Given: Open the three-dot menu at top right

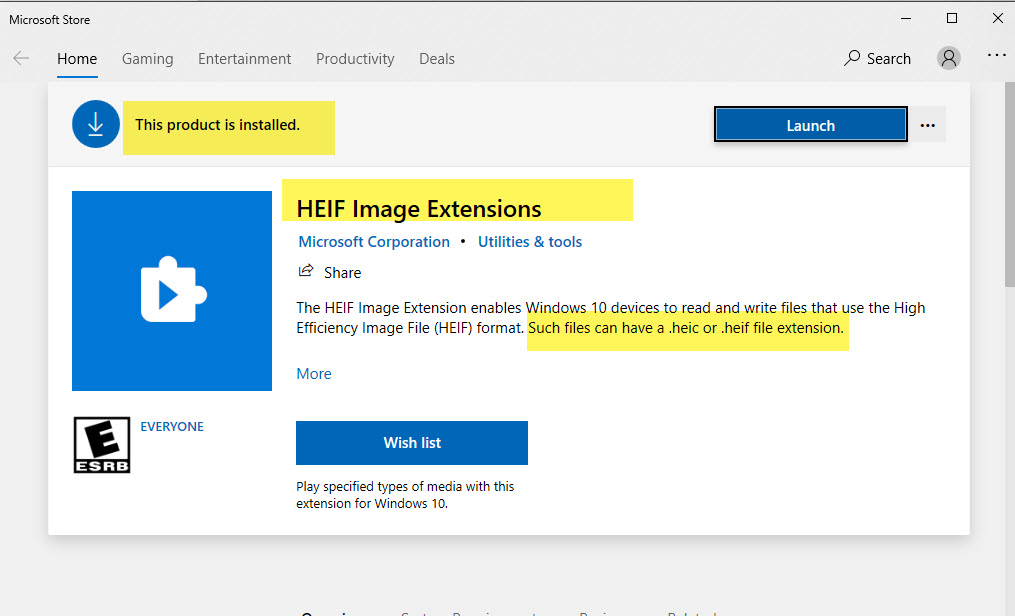Looking at the screenshot, I should tap(996, 56).
